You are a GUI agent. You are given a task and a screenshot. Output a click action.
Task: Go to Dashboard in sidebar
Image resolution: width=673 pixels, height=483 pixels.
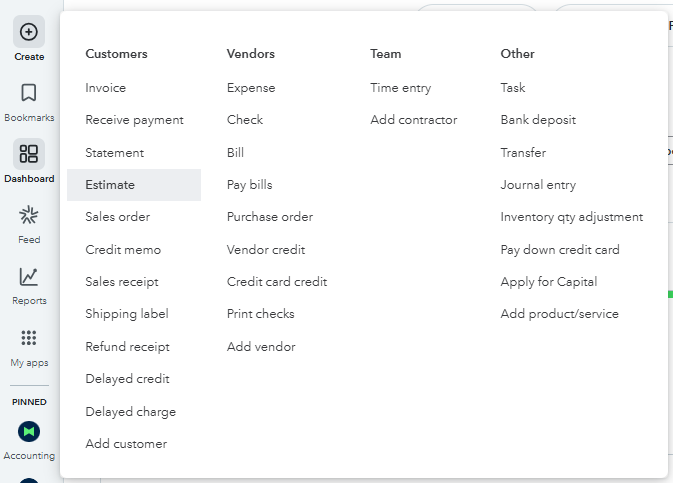(29, 154)
